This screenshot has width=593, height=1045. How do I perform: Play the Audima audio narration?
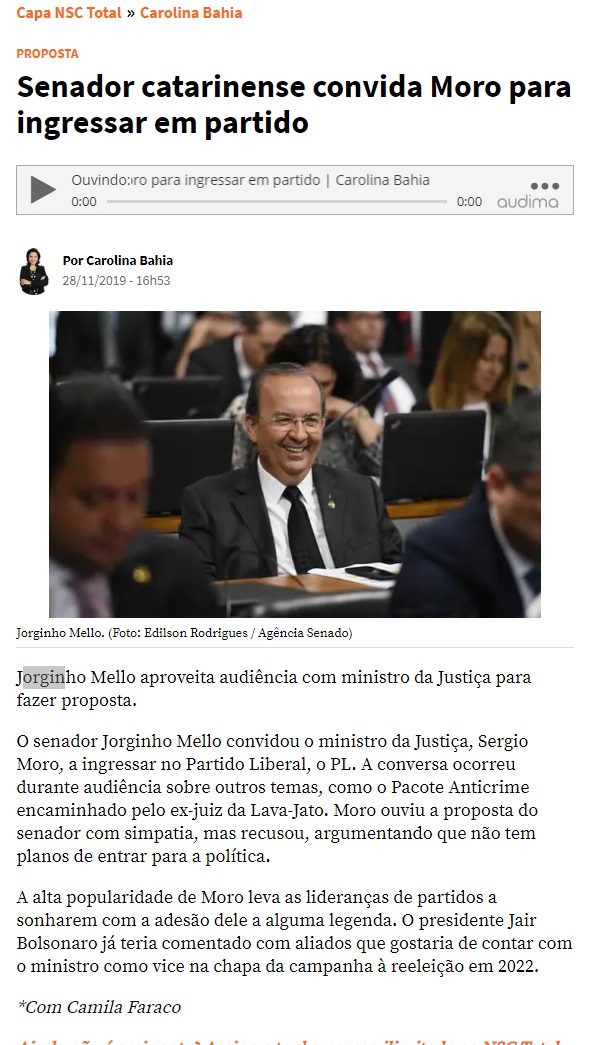[43, 189]
